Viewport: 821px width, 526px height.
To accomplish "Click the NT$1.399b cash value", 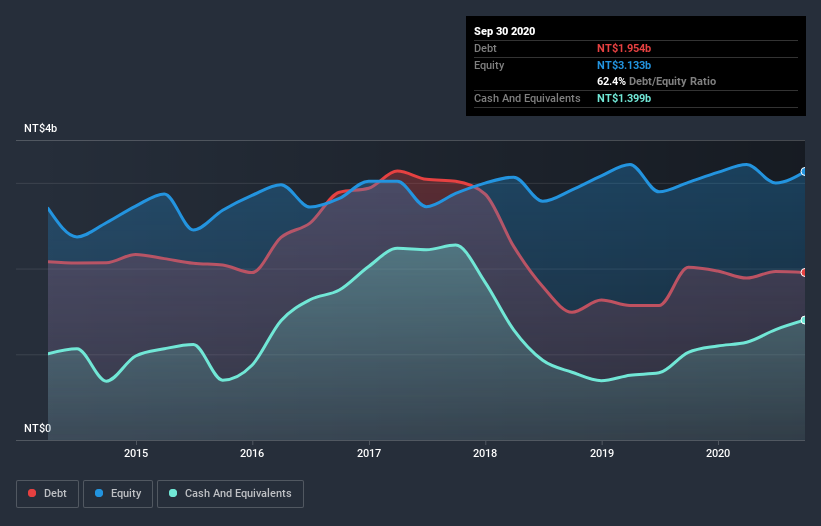I will click(x=624, y=98).
